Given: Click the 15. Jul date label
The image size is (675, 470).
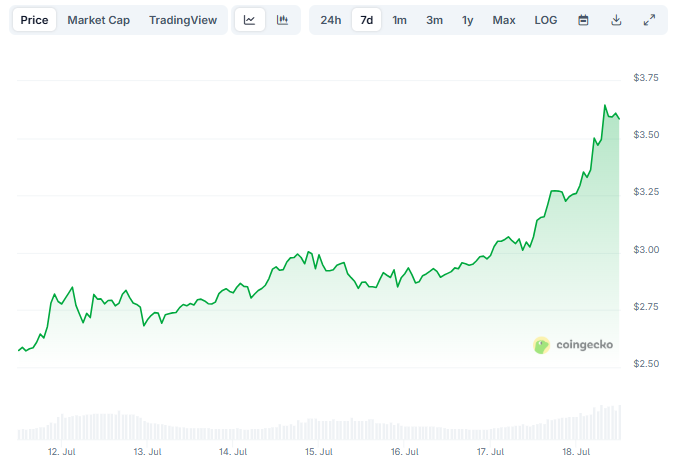Looking at the screenshot, I should pyautogui.click(x=319, y=451).
